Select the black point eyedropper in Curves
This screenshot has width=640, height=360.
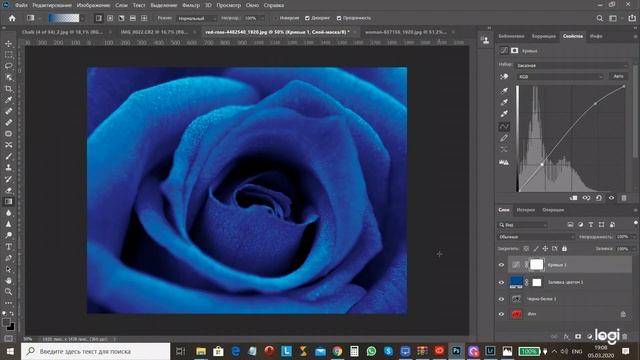click(x=504, y=91)
